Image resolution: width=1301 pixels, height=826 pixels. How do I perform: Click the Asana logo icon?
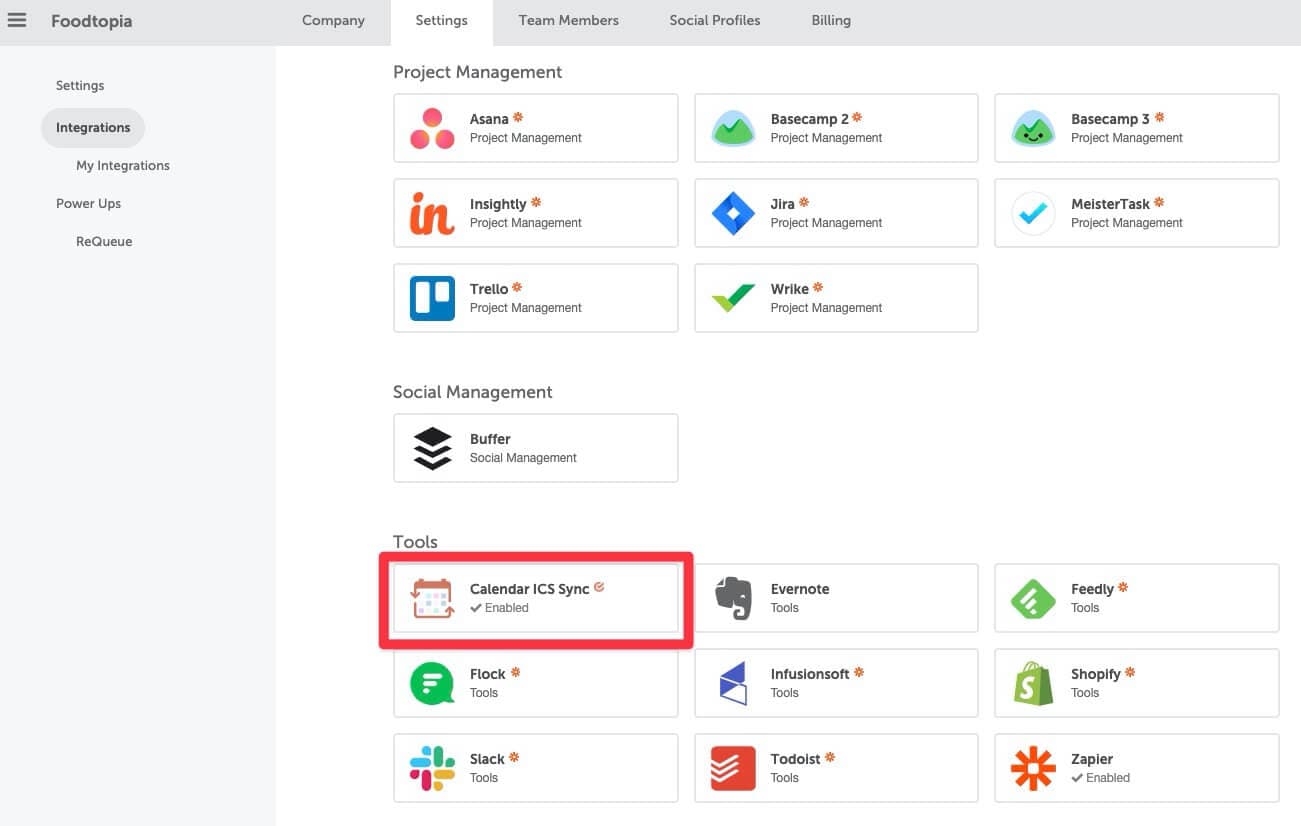click(433, 128)
